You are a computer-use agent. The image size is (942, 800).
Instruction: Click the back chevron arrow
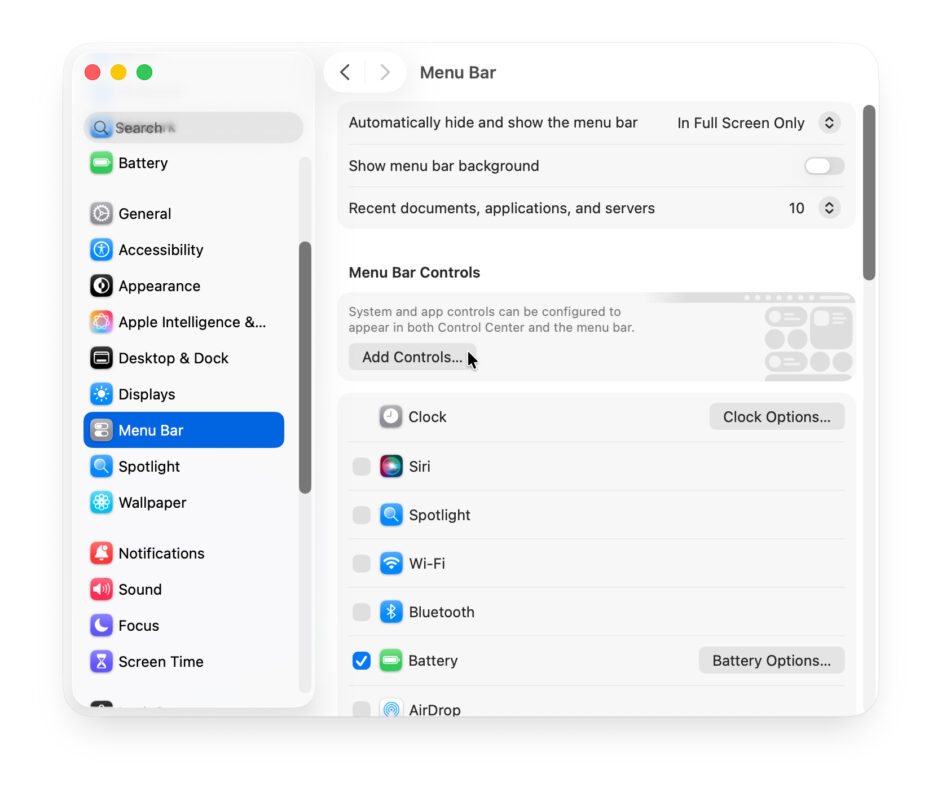pos(344,72)
